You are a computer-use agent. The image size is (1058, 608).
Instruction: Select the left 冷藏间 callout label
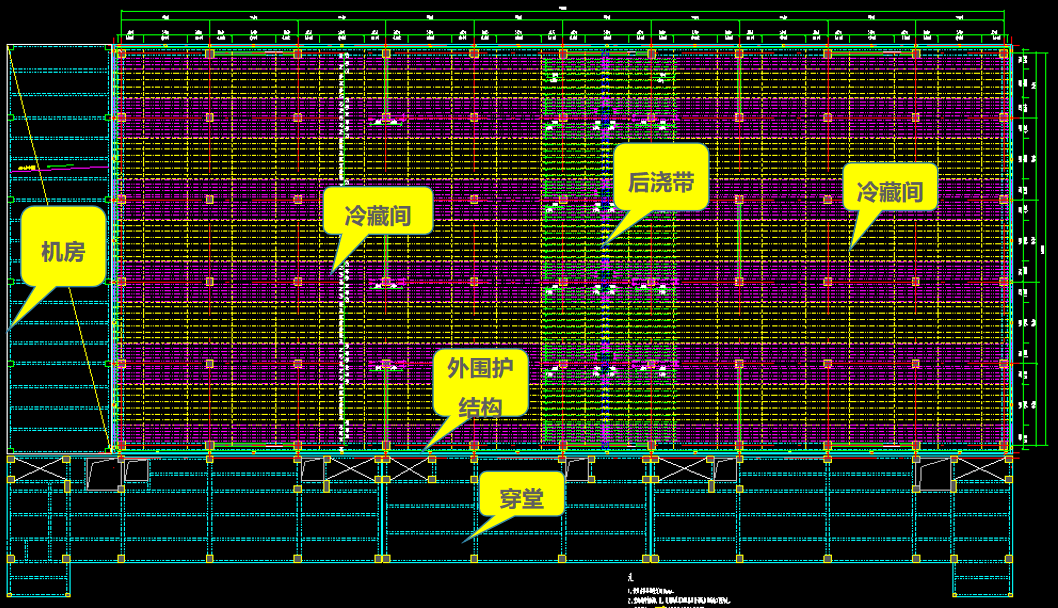(x=377, y=215)
